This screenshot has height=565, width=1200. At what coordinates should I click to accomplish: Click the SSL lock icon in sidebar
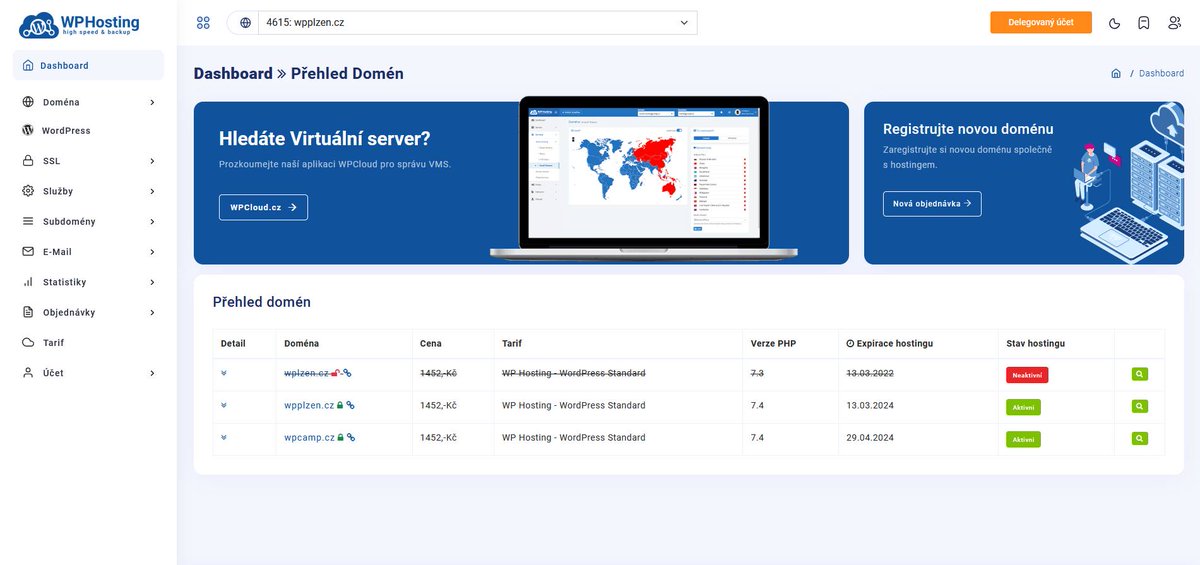[x=28, y=161]
